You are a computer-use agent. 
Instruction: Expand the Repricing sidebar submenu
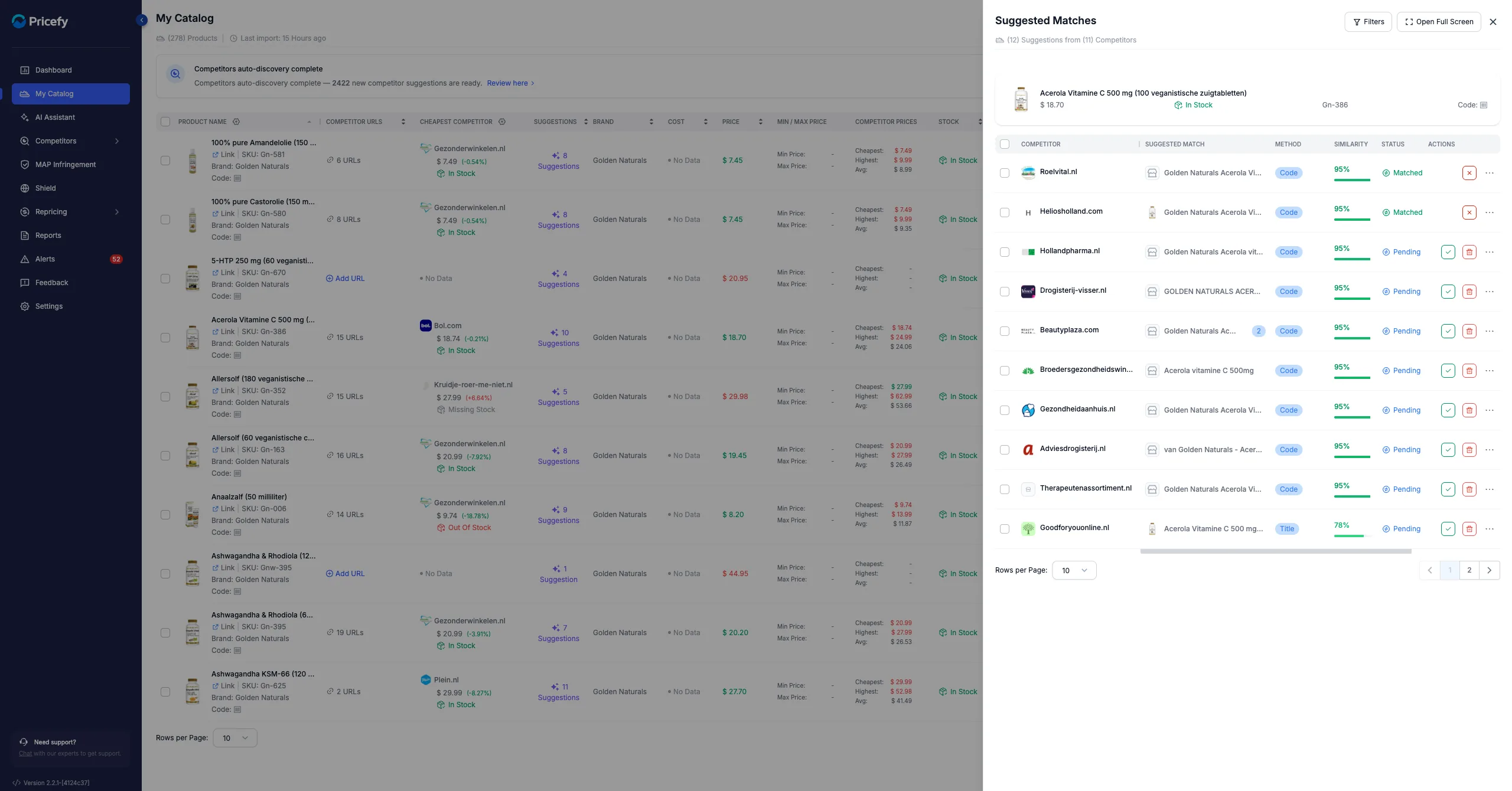pyautogui.click(x=116, y=212)
